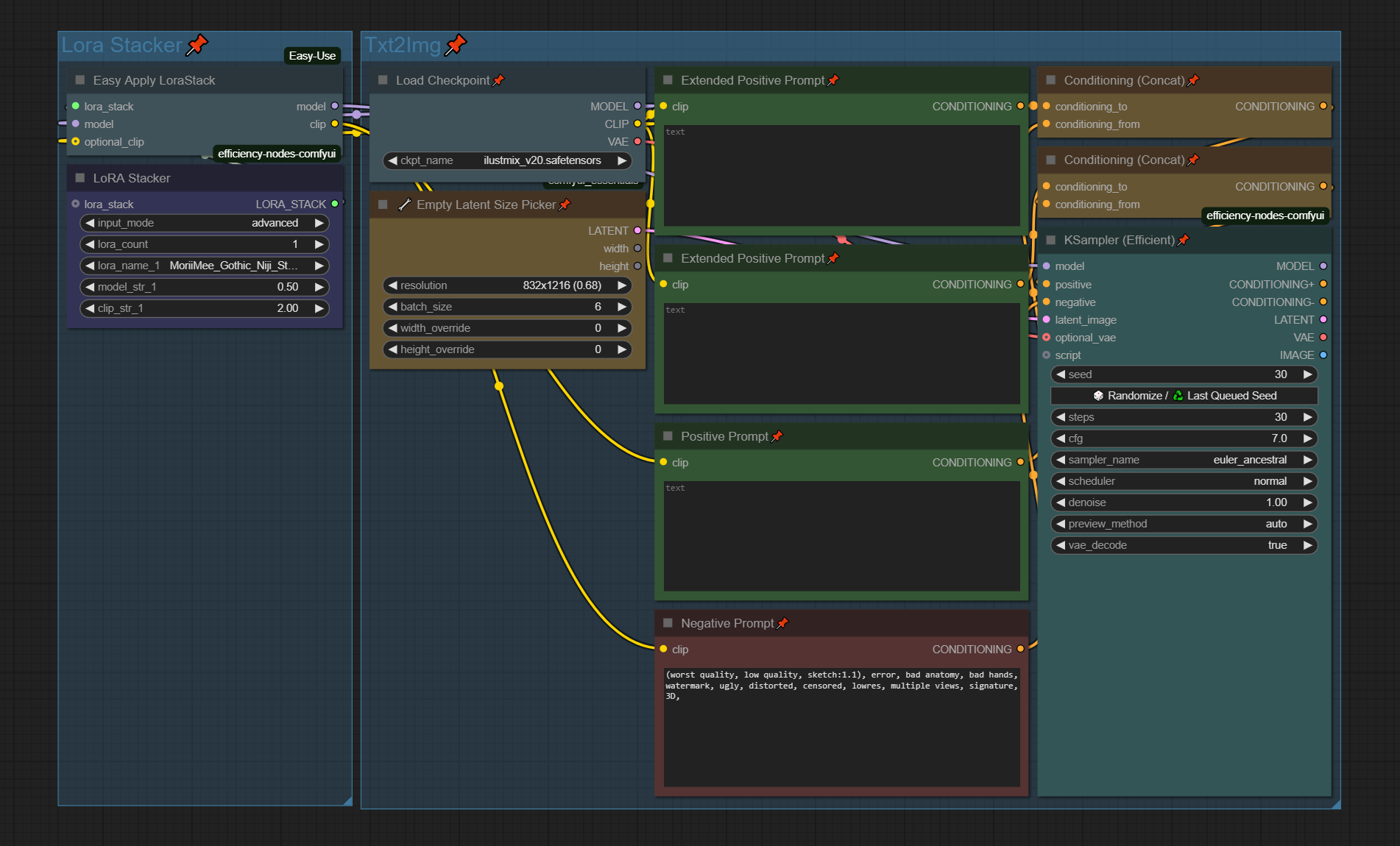
Task: Increase the steps value with right arrow
Action: (1307, 417)
